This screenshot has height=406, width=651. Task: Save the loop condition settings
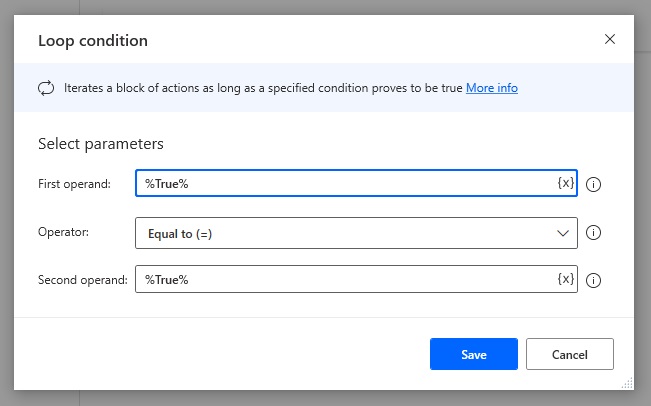(474, 354)
